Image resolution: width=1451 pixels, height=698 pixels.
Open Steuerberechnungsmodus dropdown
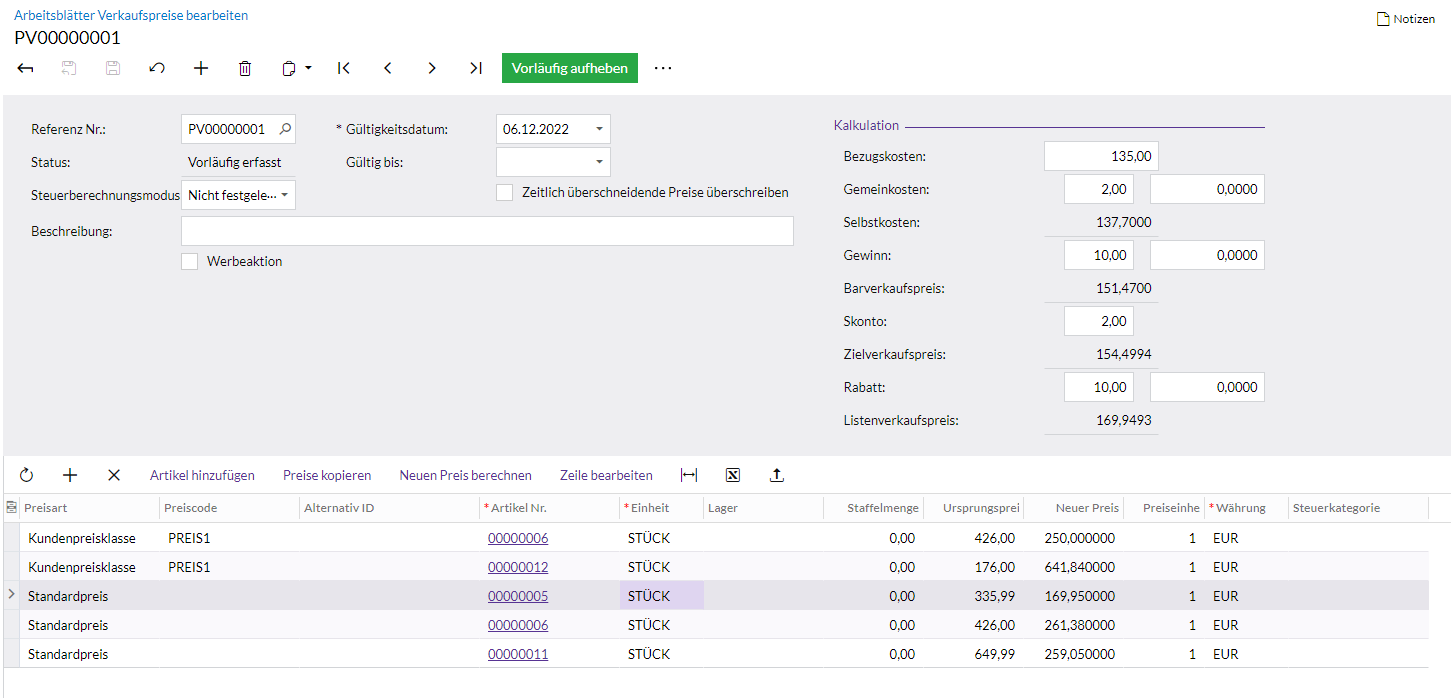pos(284,195)
